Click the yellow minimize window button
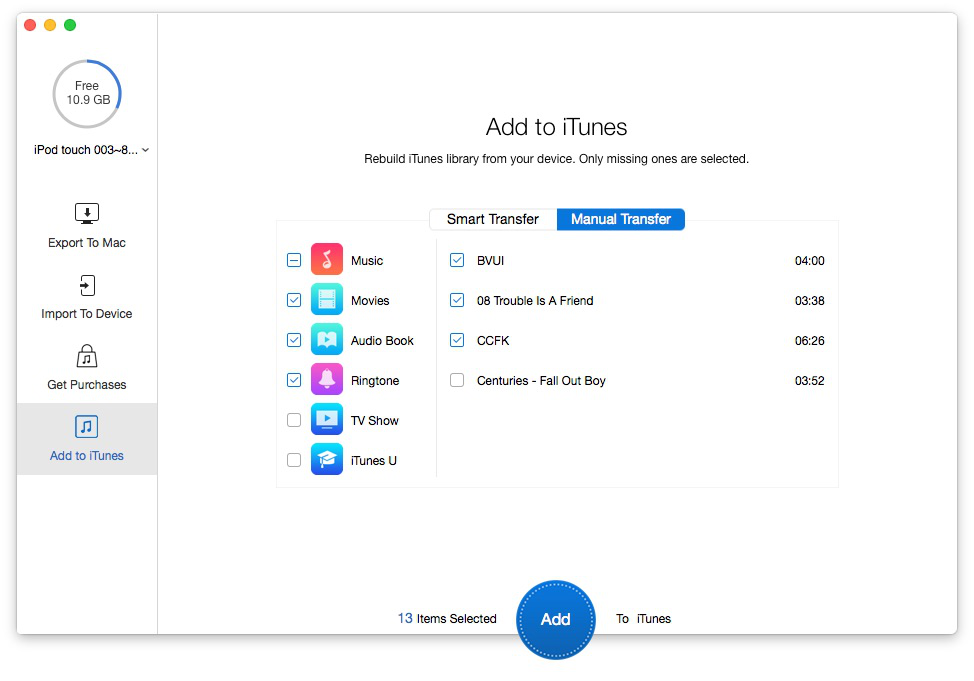The height and width of the screenshot is (681, 974). (x=50, y=25)
